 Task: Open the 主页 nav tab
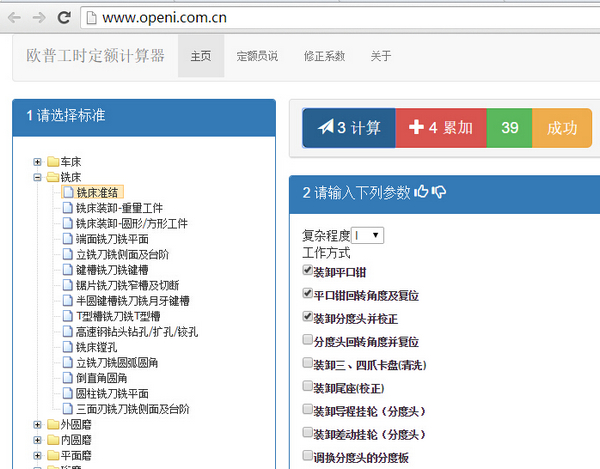coord(201,56)
